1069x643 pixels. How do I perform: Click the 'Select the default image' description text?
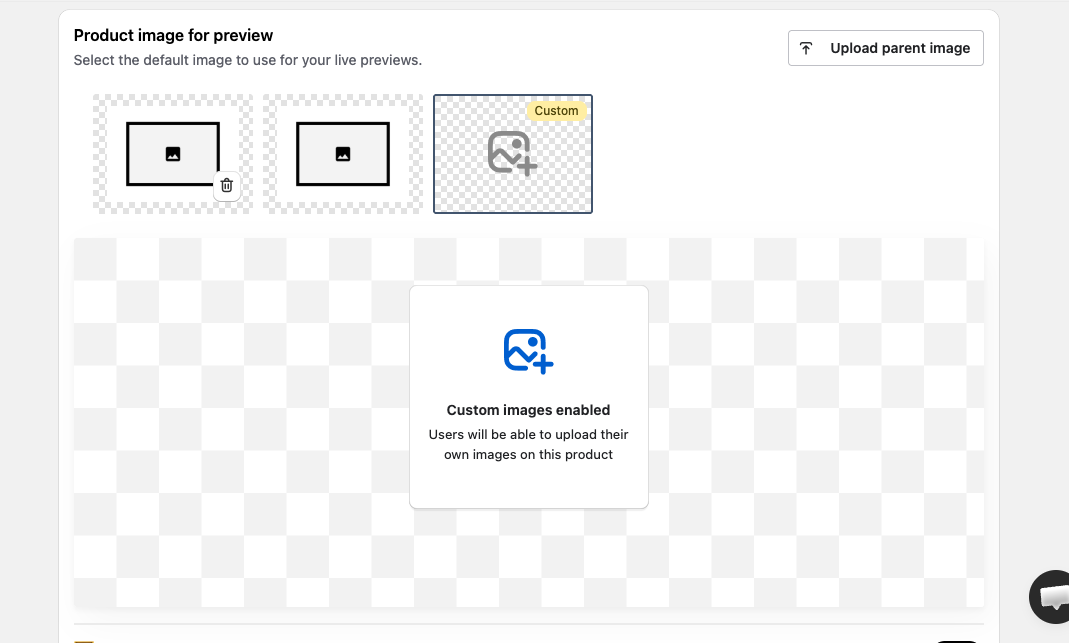tap(247, 60)
